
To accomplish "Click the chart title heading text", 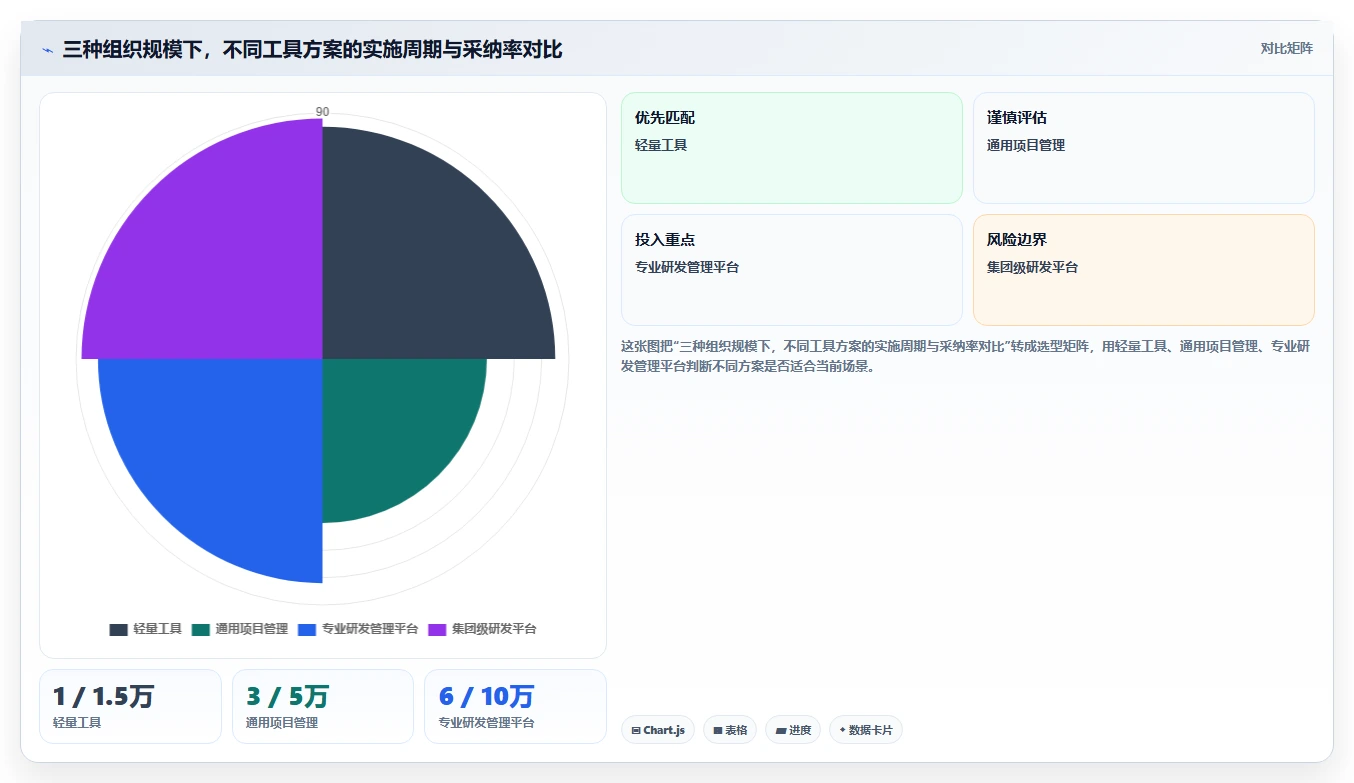I will 312,49.
